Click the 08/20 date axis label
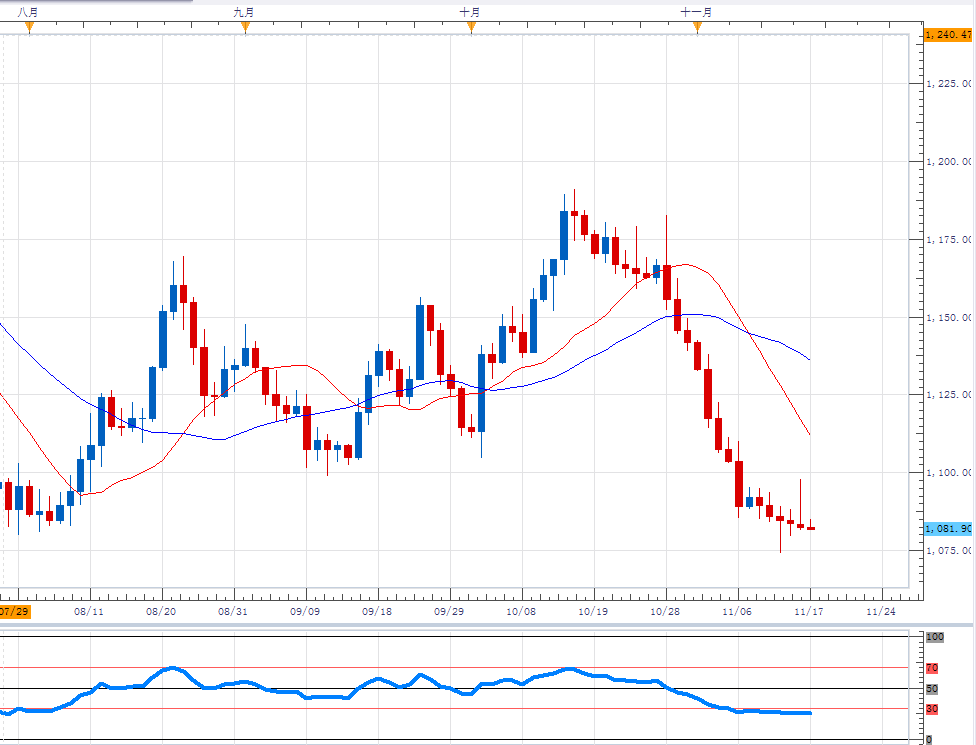 (161, 611)
